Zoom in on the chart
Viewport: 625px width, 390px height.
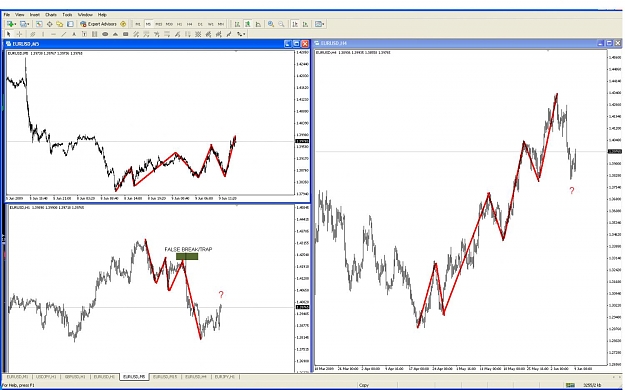coord(271,24)
